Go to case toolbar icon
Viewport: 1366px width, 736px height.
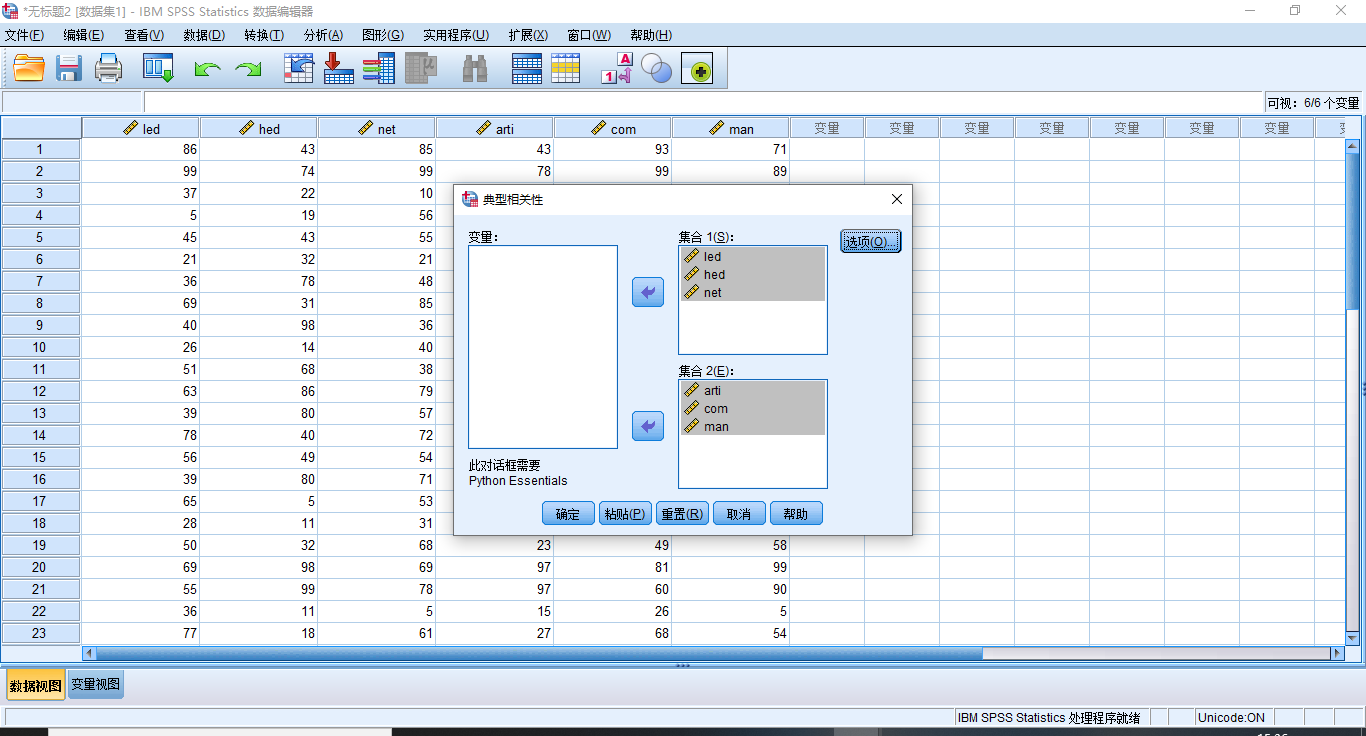pyautogui.click(x=299, y=69)
